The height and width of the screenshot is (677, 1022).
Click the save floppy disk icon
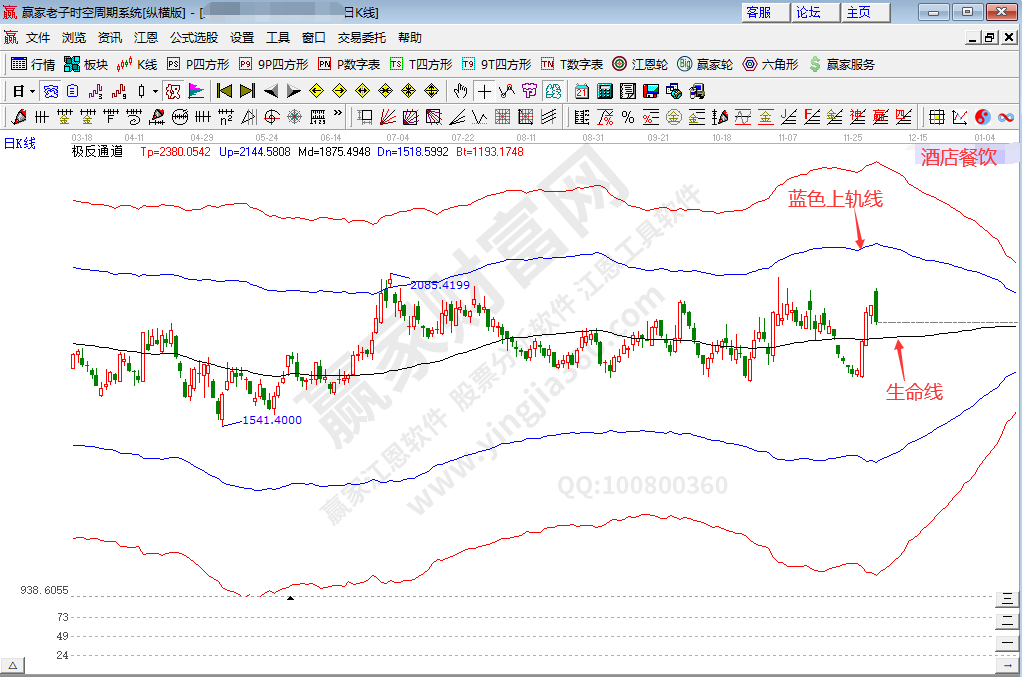pos(651,91)
